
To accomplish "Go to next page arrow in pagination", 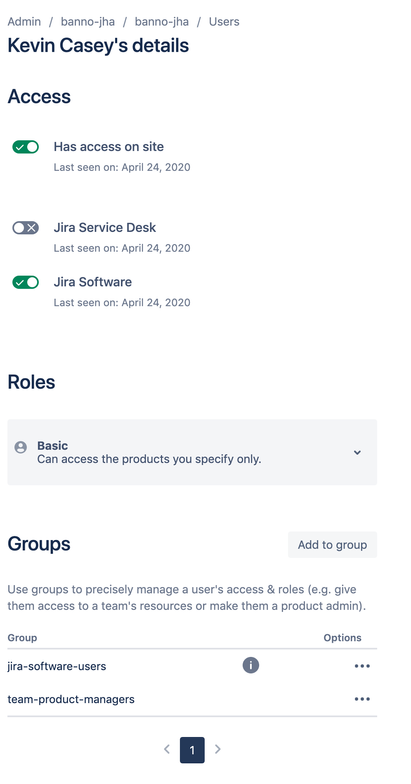I will (x=218, y=749).
